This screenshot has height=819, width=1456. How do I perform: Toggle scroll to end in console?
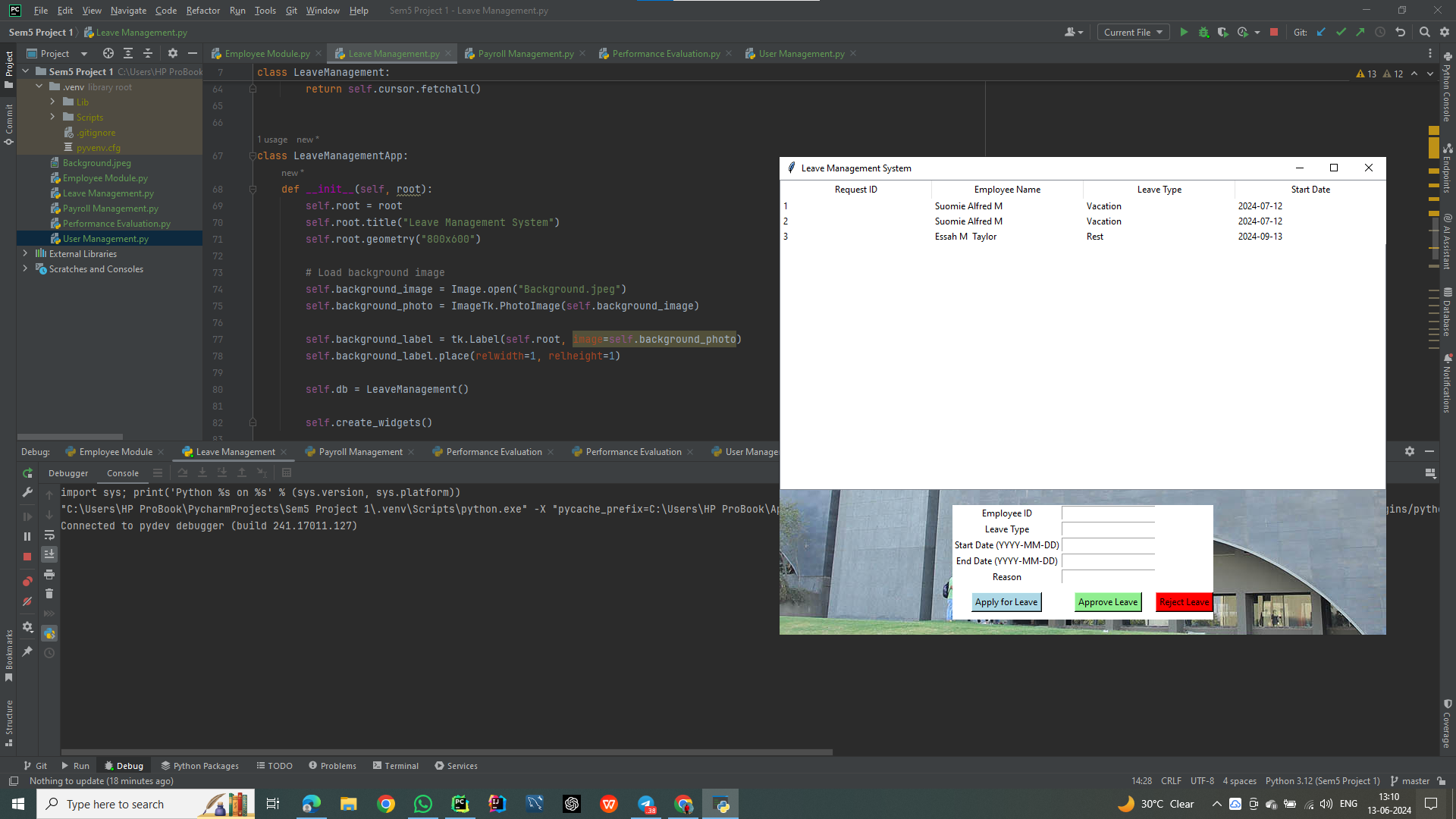point(49,554)
